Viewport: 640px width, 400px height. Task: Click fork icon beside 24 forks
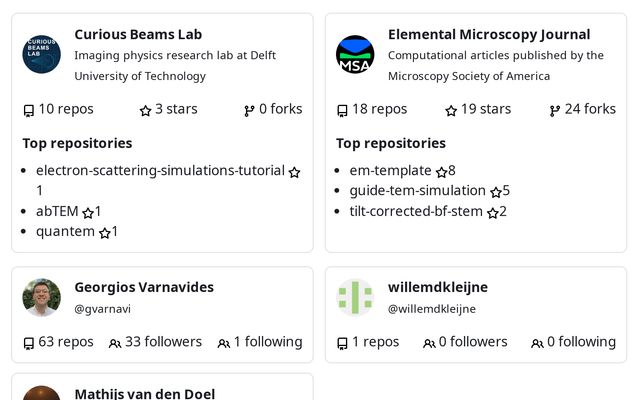pyautogui.click(x=555, y=110)
